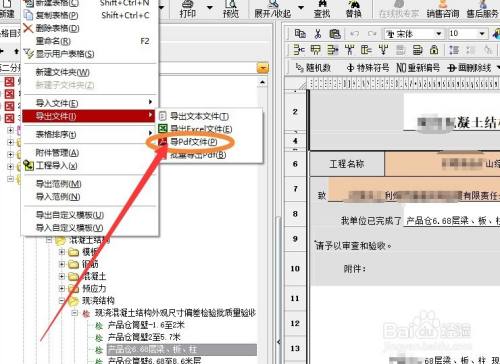Image resolution: width=500 pixels, height=364 pixels.
Task: Select 删除表格(D) menu item
Action: coord(89,28)
